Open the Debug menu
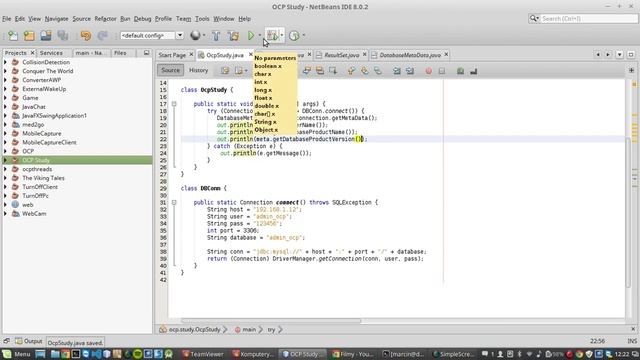640x360 pixels. point(142,19)
